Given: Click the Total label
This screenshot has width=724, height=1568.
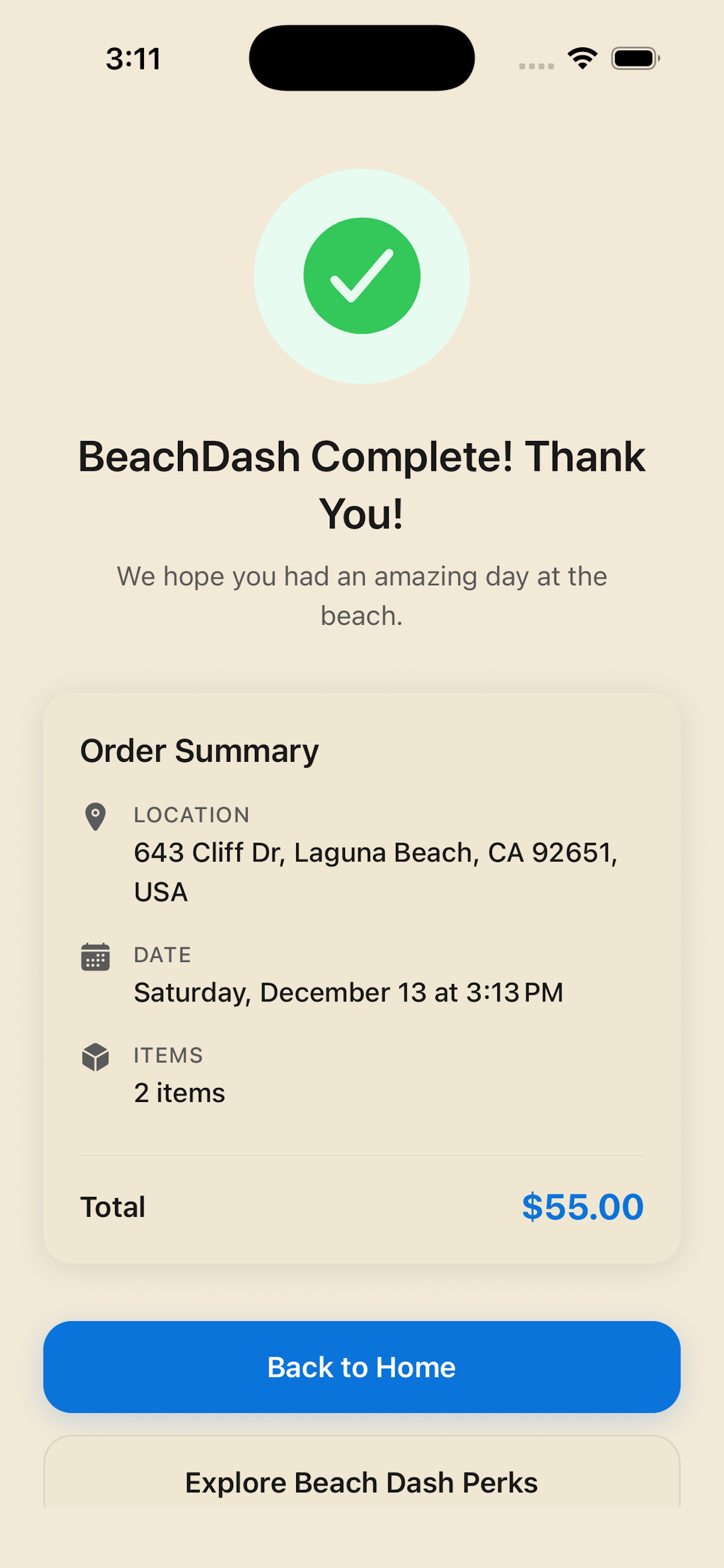Looking at the screenshot, I should click(x=113, y=1207).
